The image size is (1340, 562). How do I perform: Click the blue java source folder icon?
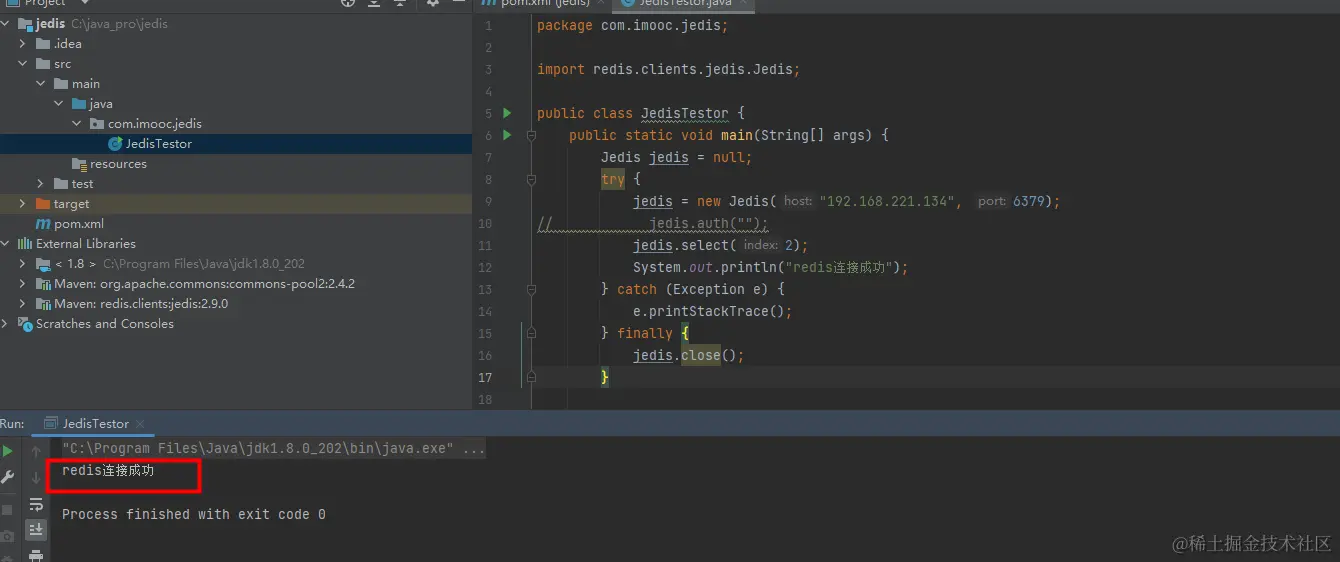(x=79, y=104)
